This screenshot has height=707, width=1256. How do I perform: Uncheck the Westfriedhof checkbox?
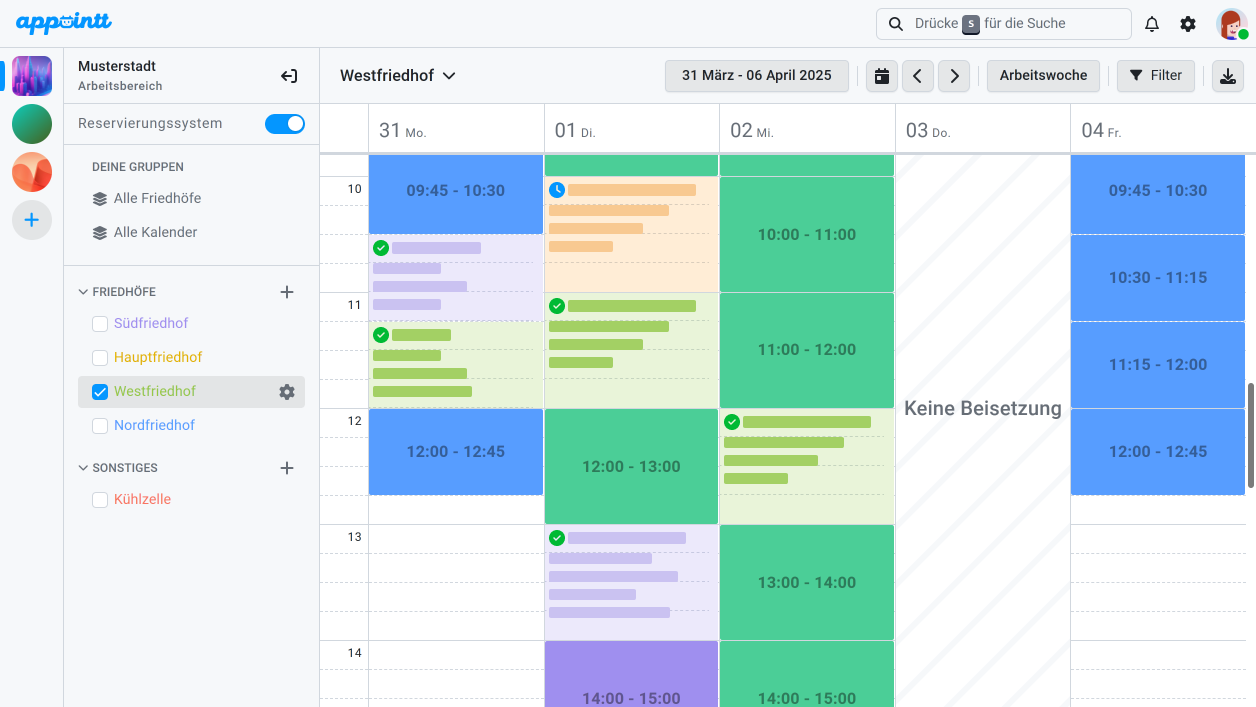pos(100,392)
